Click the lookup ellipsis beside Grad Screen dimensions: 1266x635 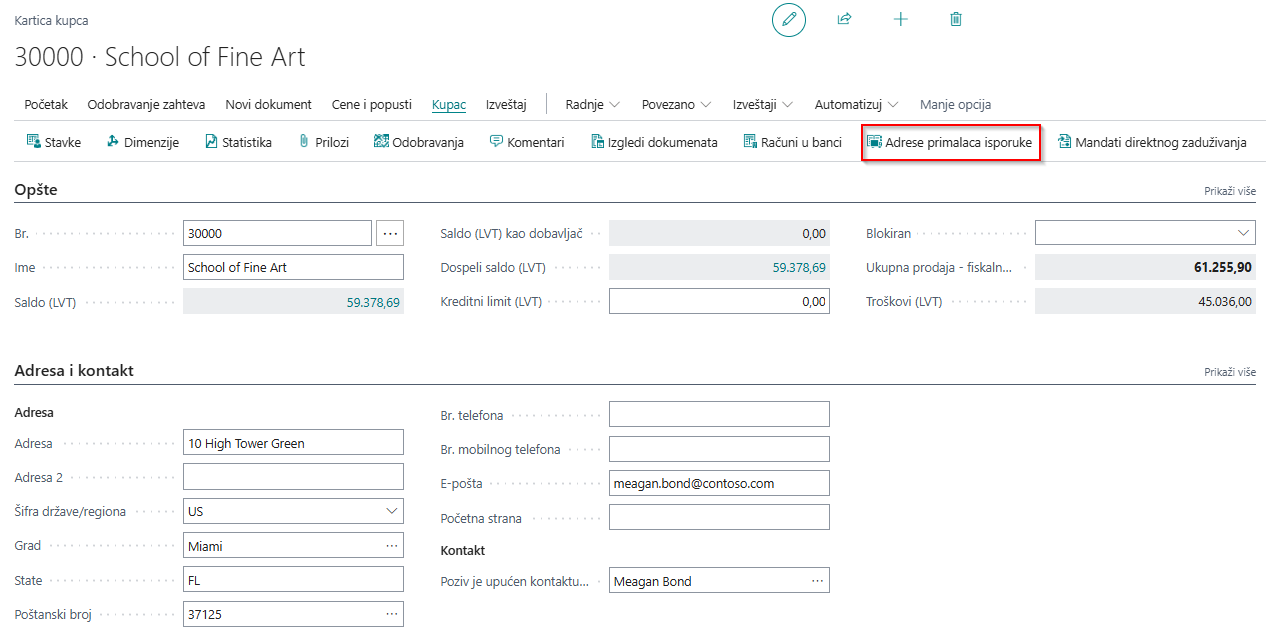click(x=392, y=546)
